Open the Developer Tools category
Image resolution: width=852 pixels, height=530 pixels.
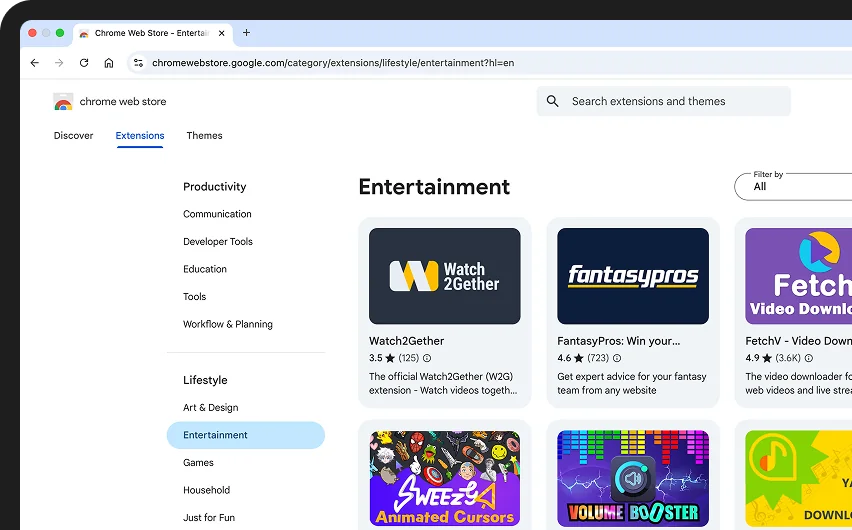[x=218, y=241]
